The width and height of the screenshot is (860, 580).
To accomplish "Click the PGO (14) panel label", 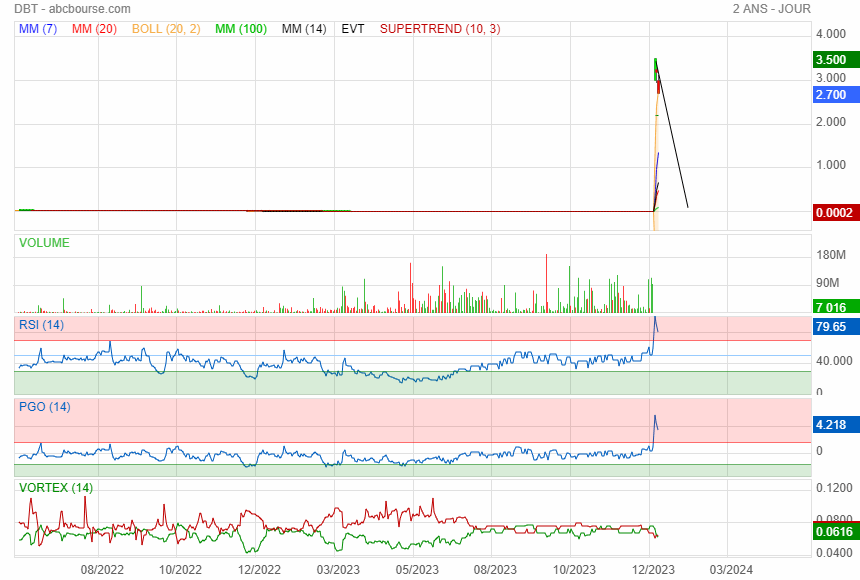I will (45, 407).
